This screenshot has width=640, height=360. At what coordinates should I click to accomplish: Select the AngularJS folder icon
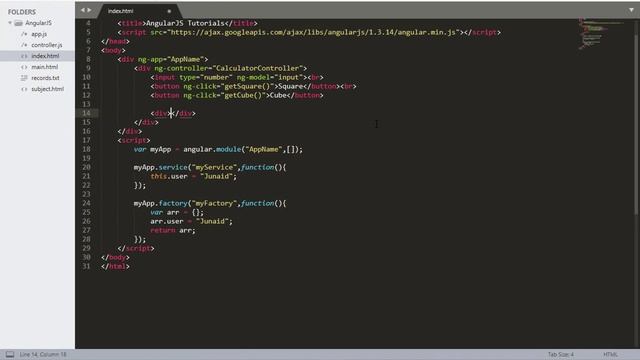click(18, 23)
